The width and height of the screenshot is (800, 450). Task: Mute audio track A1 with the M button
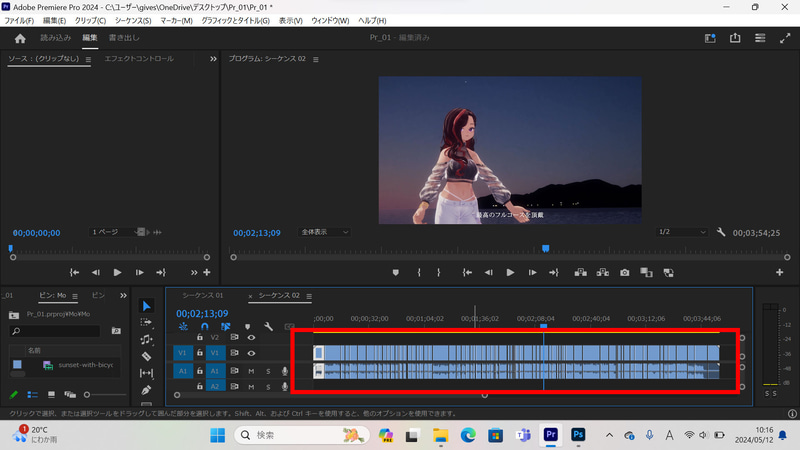[x=251, y=371]
